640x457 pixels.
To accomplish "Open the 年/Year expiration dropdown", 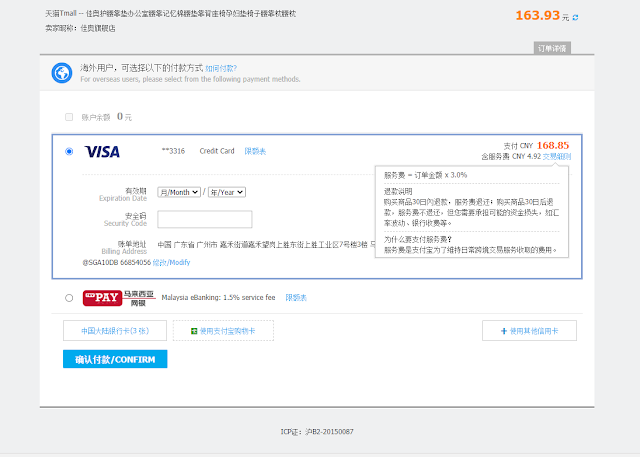I will pyautogui.click(x=227, y=192).
